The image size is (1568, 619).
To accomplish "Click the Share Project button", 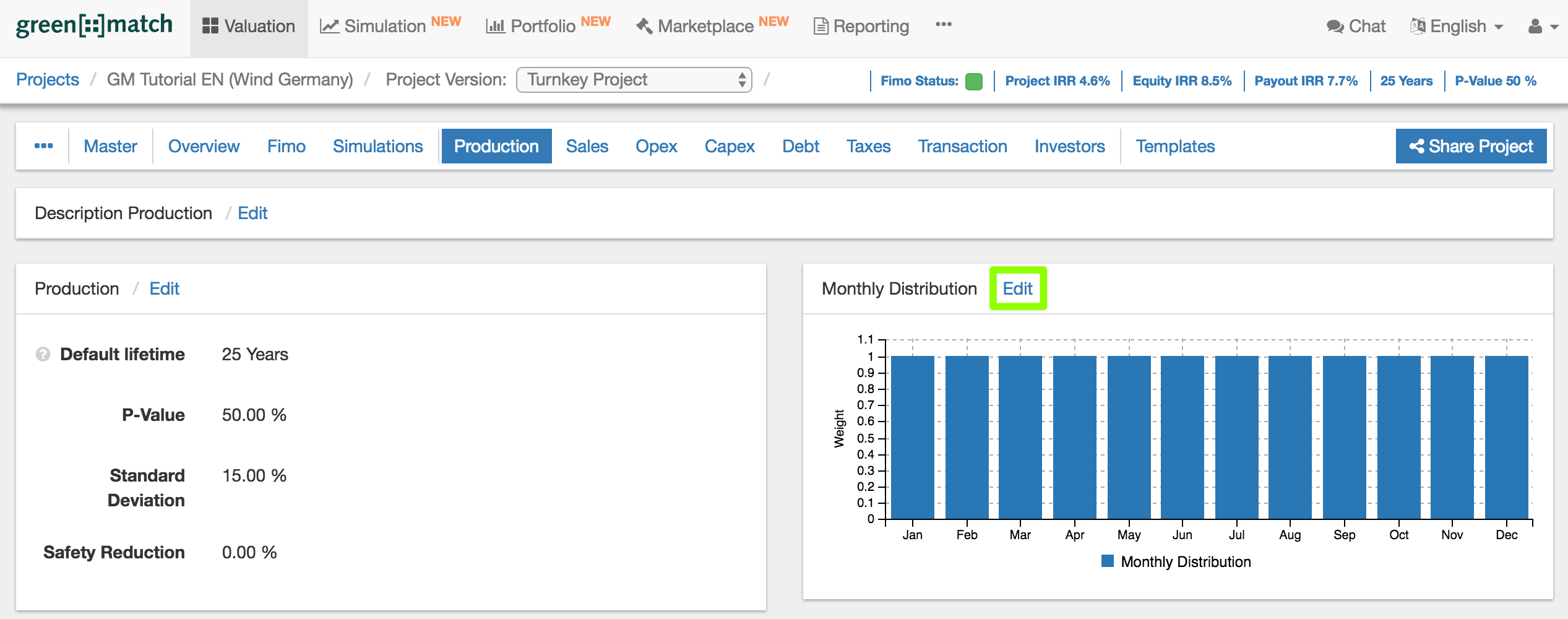I will [1471, 146].
